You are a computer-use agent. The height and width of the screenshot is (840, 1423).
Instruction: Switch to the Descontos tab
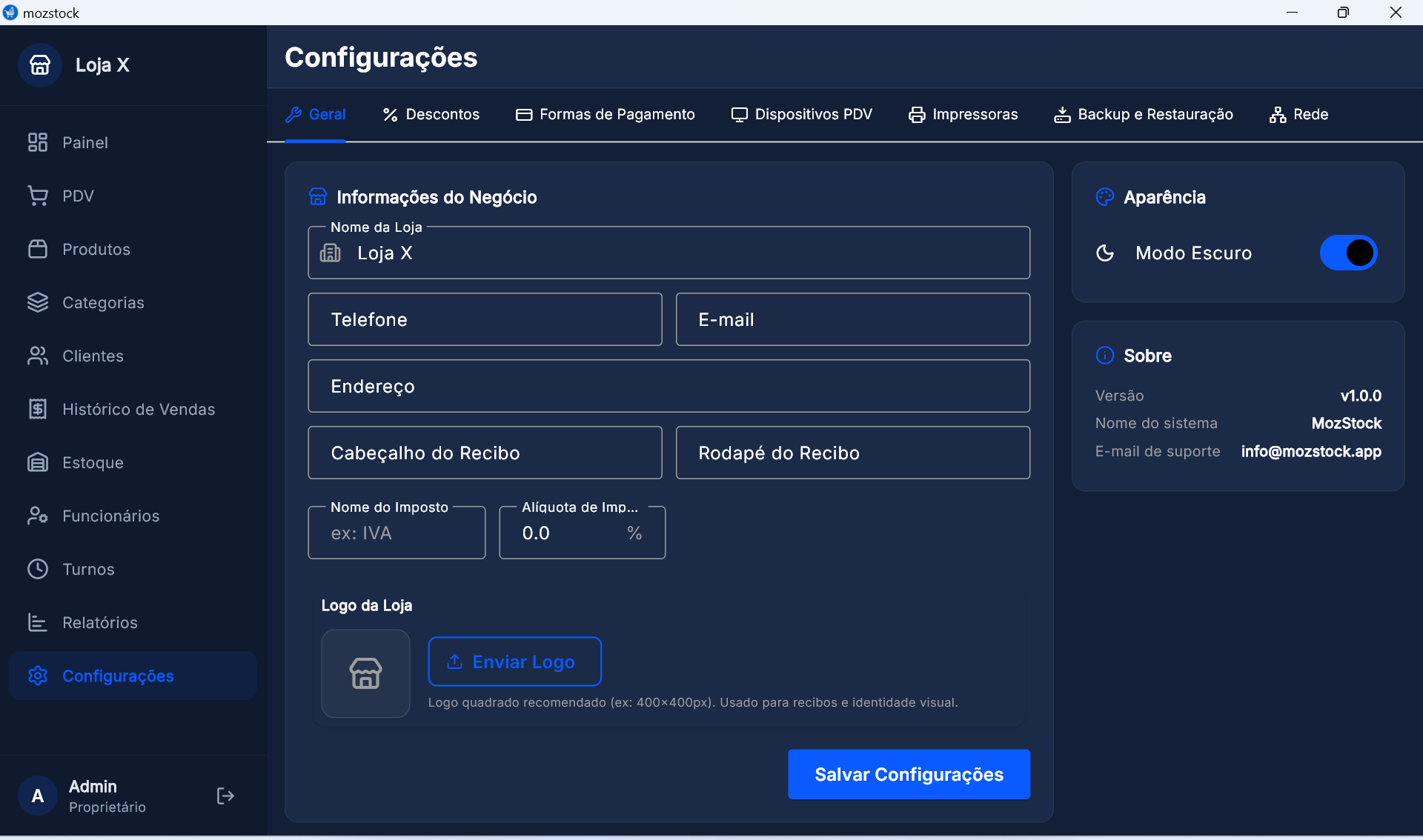click(430, 114)
